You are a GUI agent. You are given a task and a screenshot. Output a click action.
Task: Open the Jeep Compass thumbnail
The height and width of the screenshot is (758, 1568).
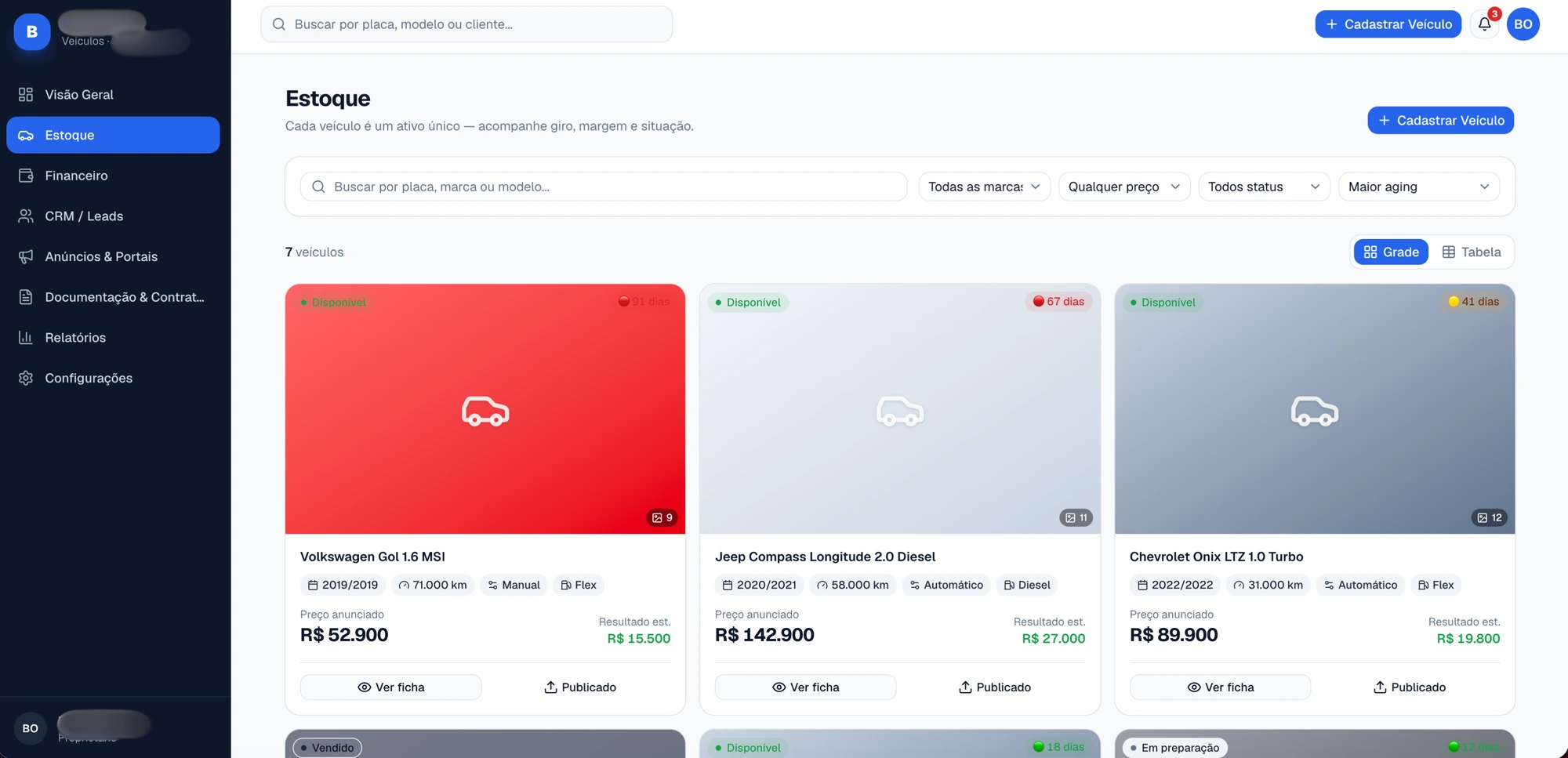coord(900,409)
